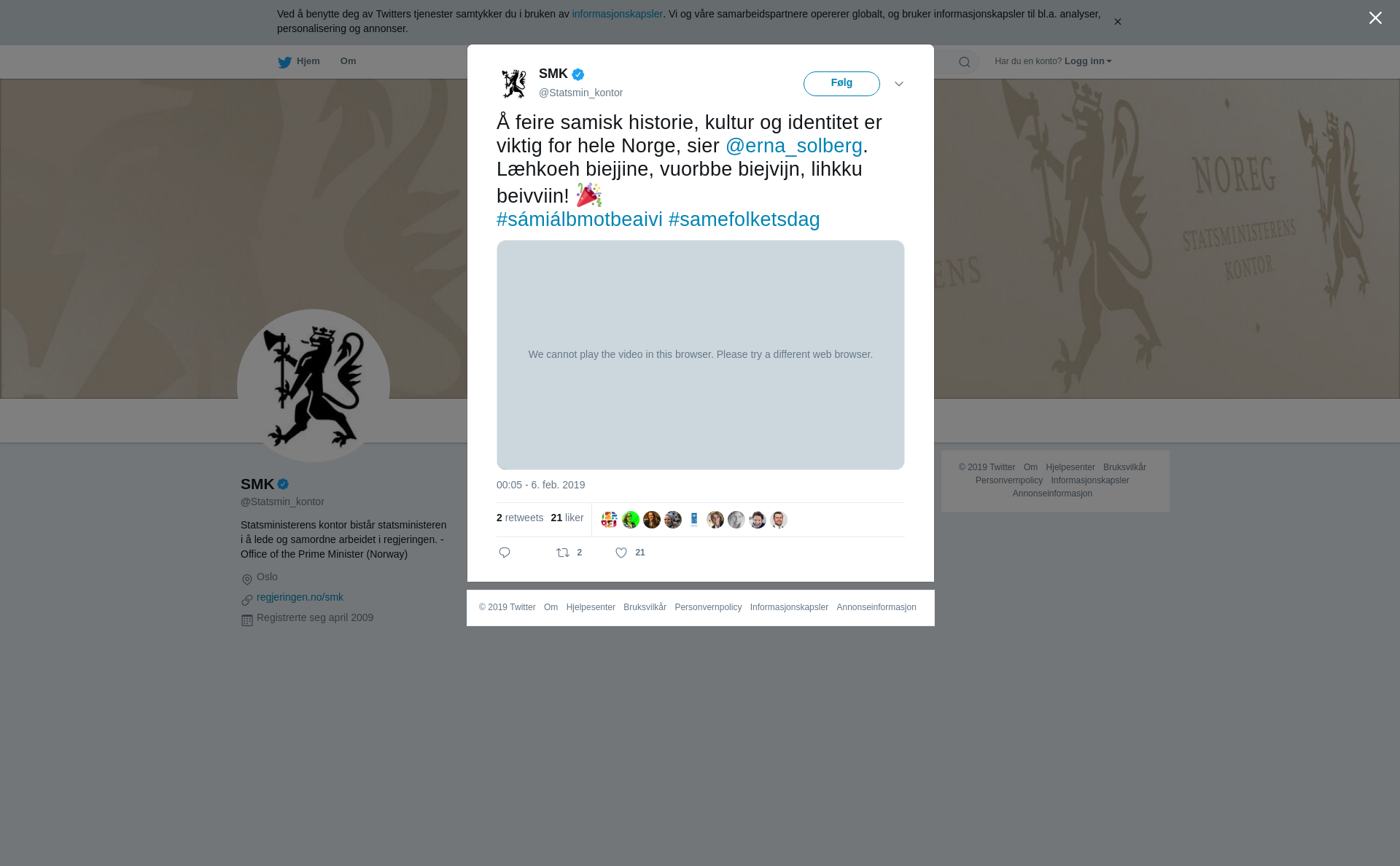The width and height of the screenshot is (1400, 866).
Task: Open the Om menu item
Action: coord(348,61)
